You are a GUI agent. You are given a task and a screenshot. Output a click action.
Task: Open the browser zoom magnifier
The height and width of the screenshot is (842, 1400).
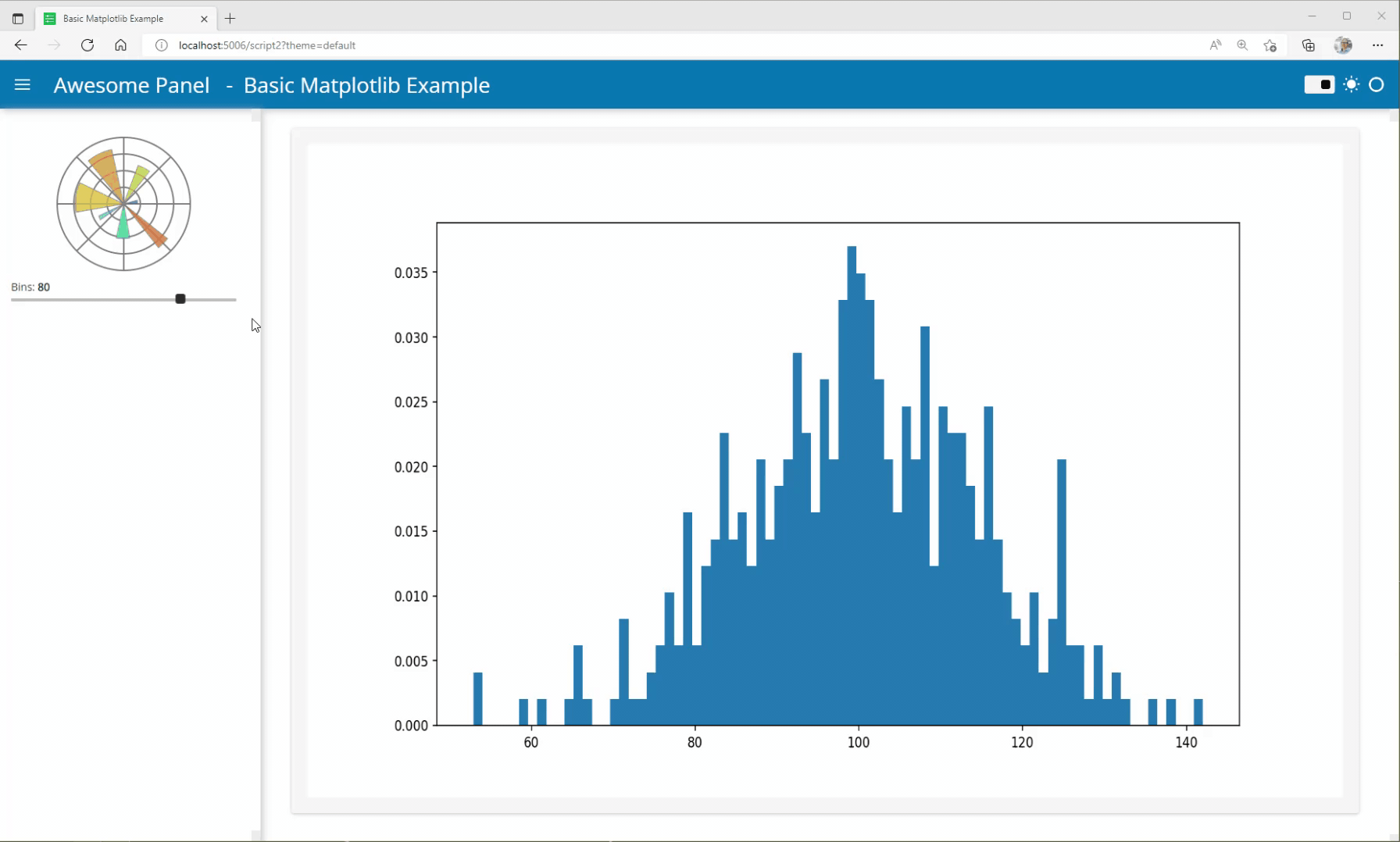coord(1241,45)
